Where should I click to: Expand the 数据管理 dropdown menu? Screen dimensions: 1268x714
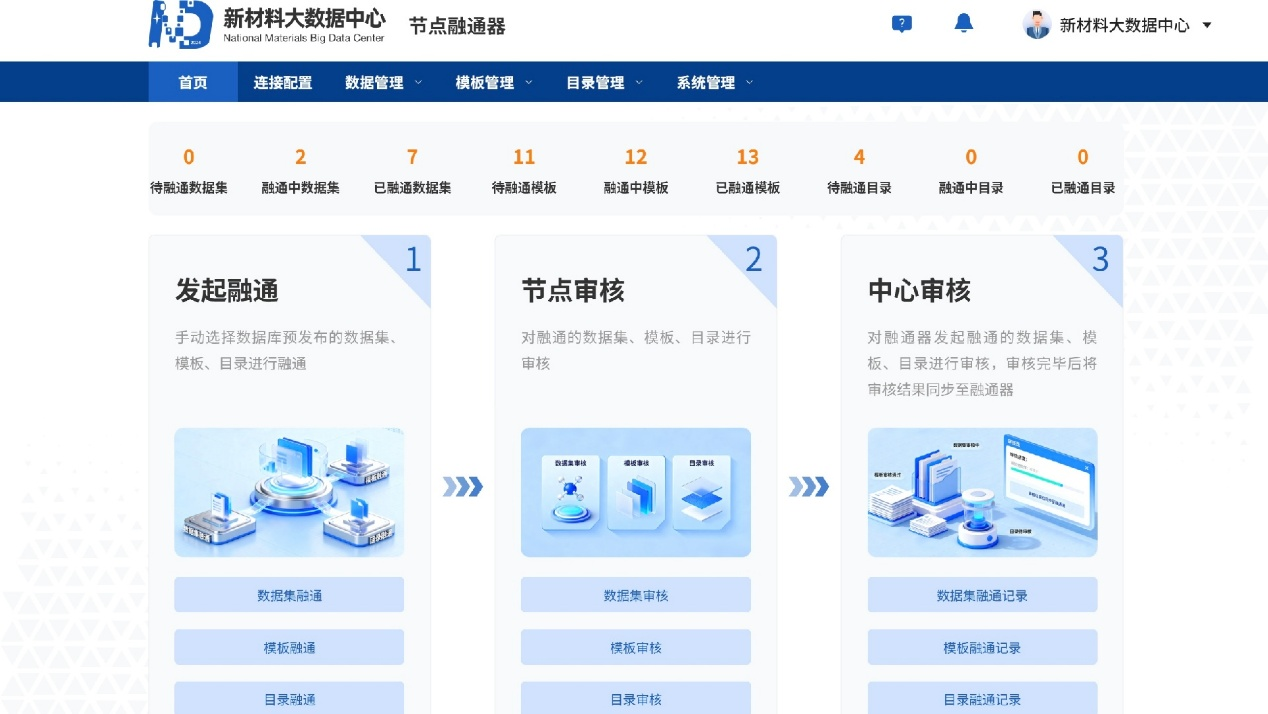point(383,83)
